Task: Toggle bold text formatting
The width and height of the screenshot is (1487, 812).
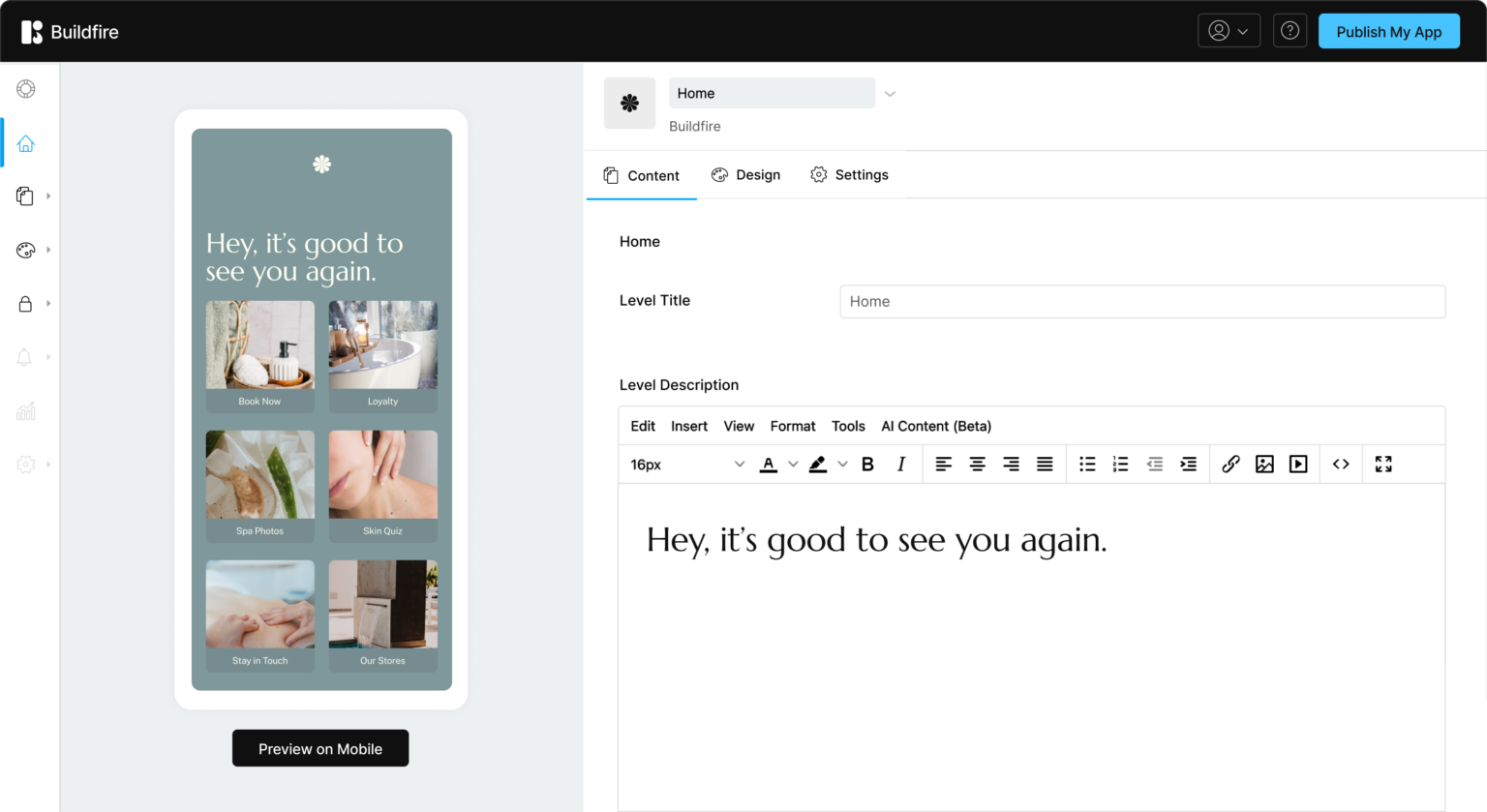Action: [x=867, y=465]
